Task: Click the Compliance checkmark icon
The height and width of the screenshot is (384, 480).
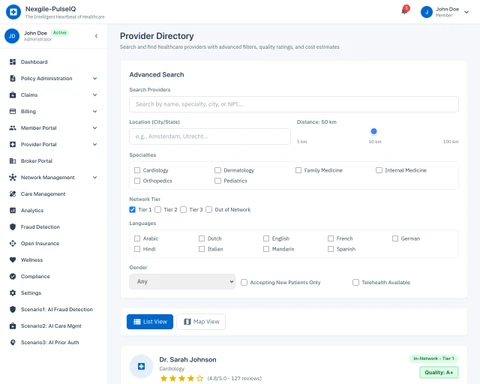Action: tap(13, 276)
